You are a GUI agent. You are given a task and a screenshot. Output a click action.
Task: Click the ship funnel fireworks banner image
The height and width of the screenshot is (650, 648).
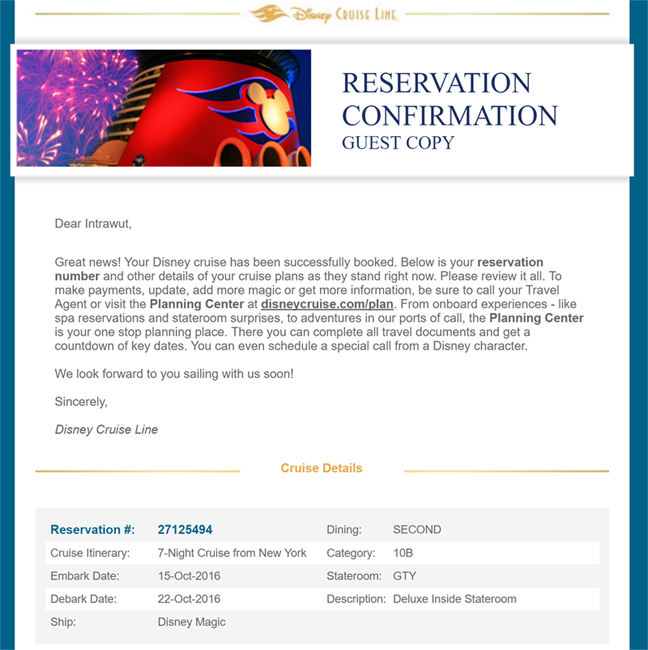[164, 108]
